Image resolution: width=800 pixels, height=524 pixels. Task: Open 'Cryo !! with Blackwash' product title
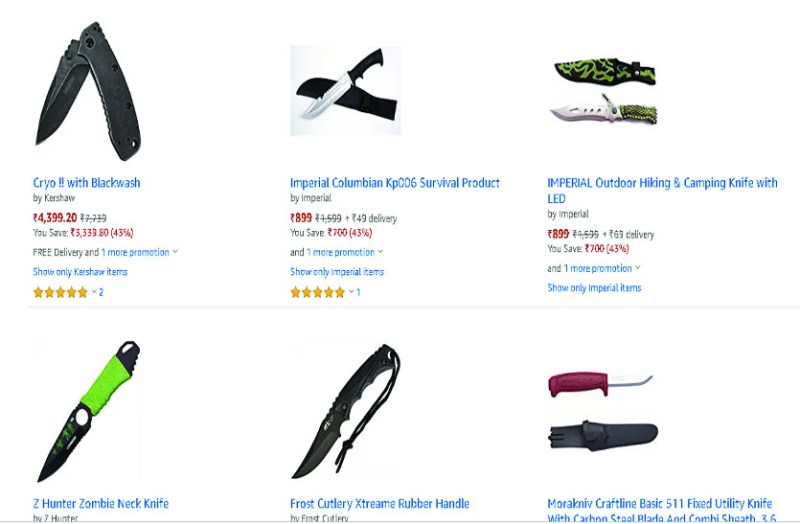(x=87, y=183)
